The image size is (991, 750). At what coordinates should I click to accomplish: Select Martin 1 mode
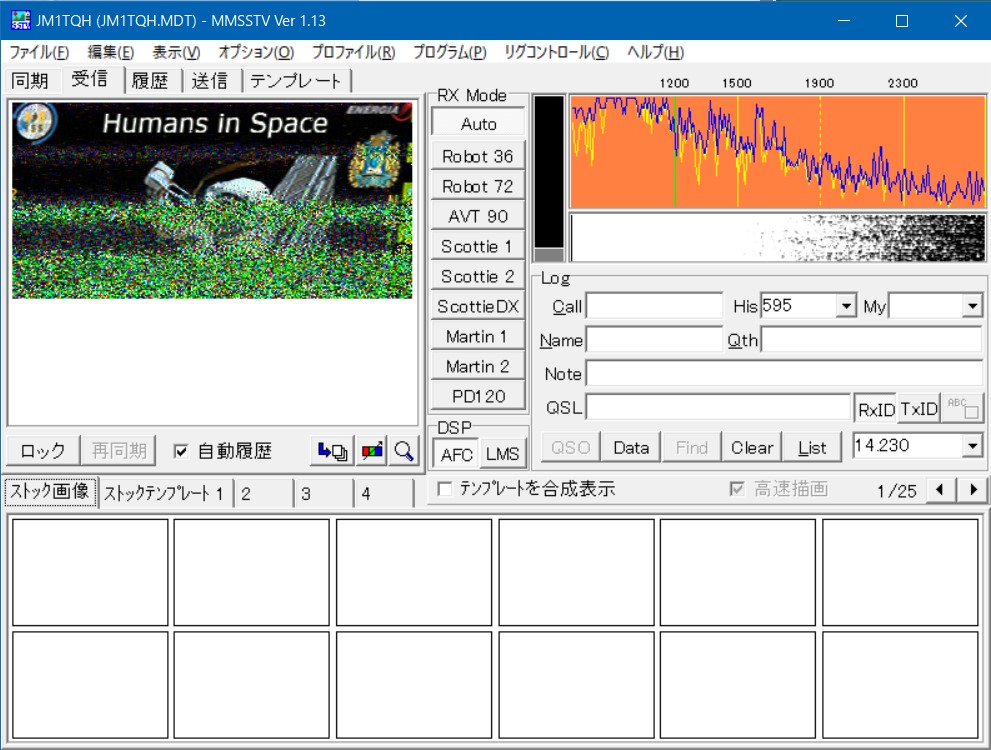[478, 336]
